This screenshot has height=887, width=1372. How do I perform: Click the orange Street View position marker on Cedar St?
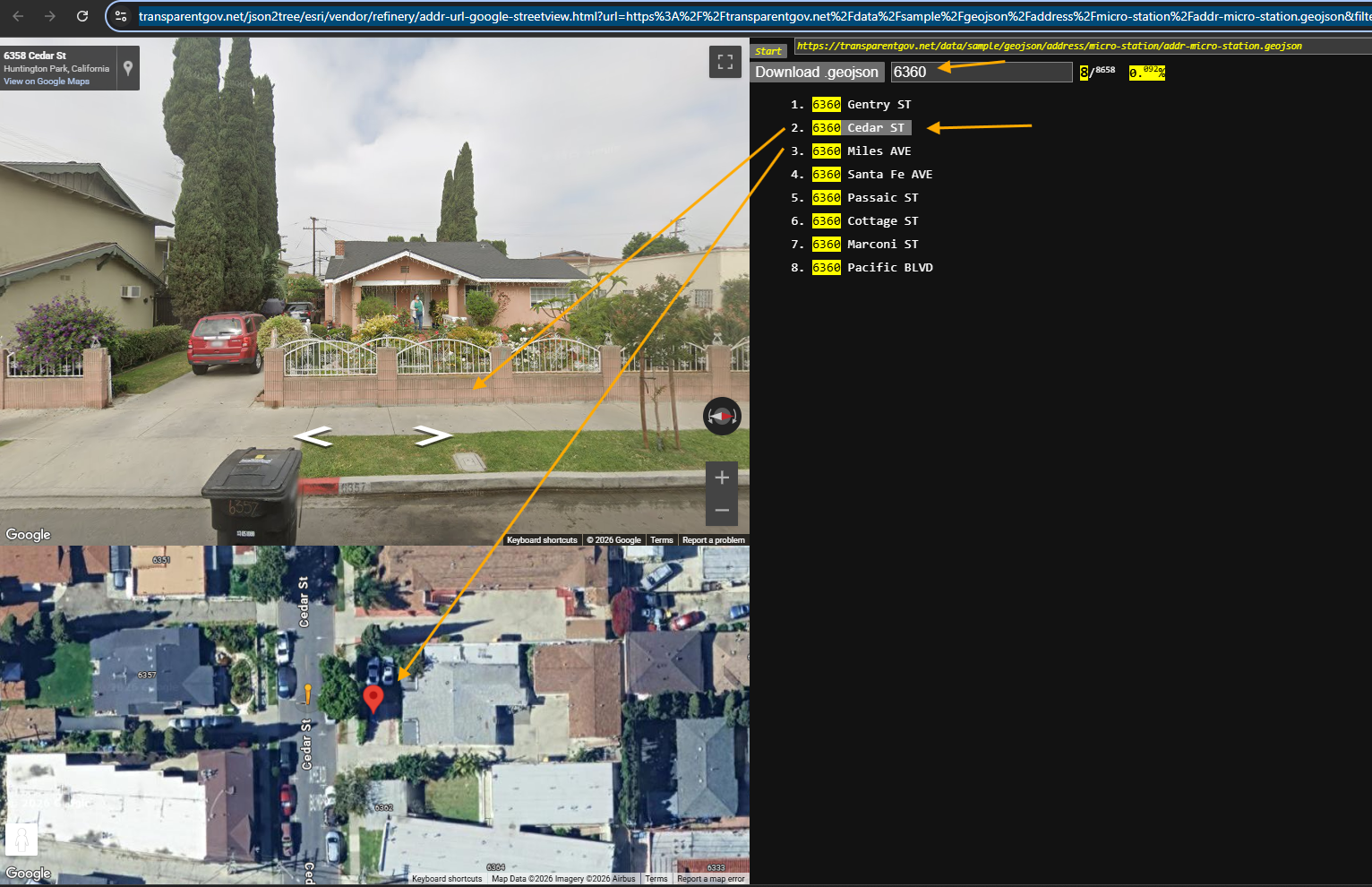[307, 693]
